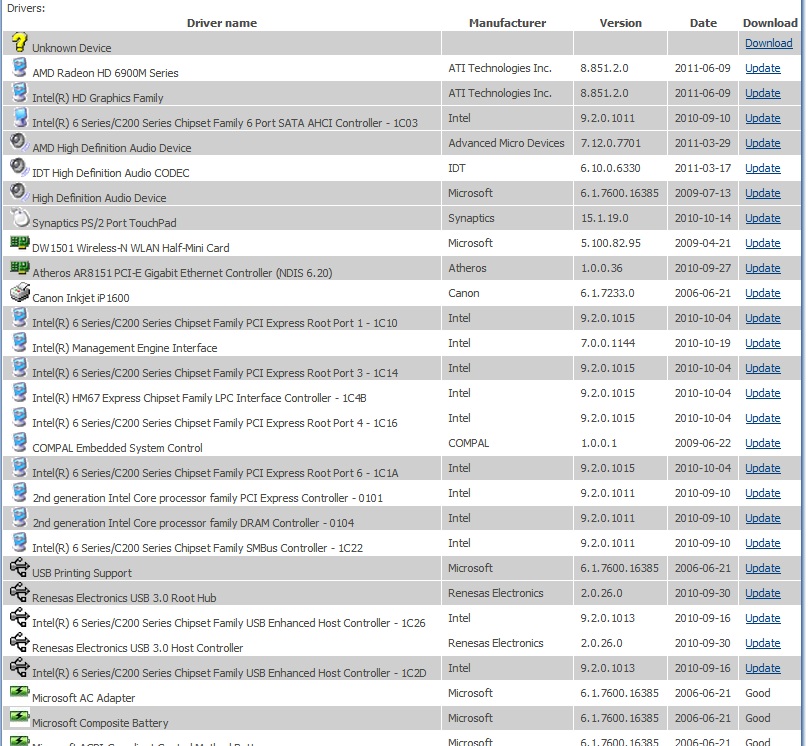This screenshot has height=746, width=808.
Task: Click the PCI Express Root Port 3 - 1C14 icon
Action: (x=20, y=367)
